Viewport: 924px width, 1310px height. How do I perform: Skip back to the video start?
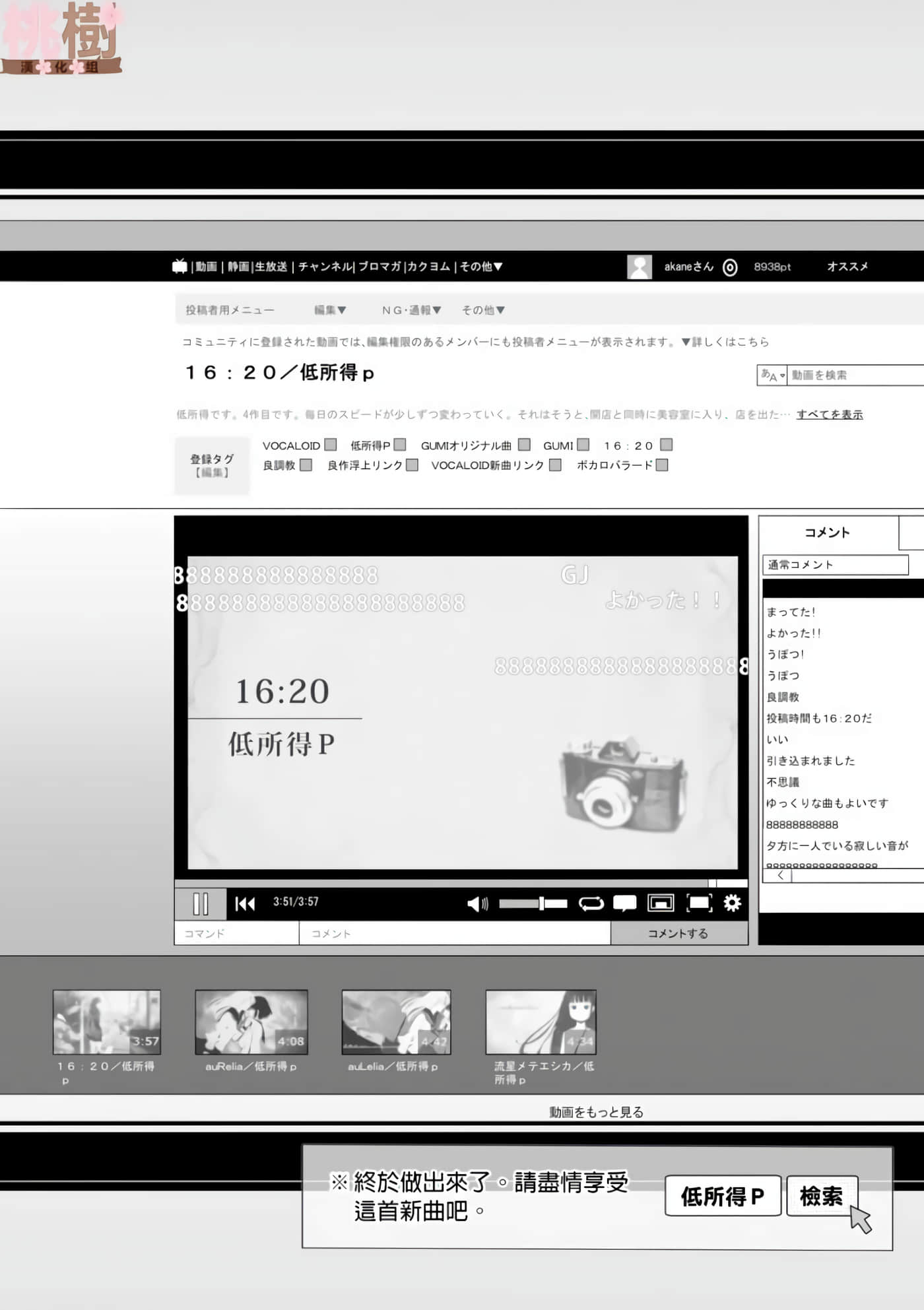[245, 903]
